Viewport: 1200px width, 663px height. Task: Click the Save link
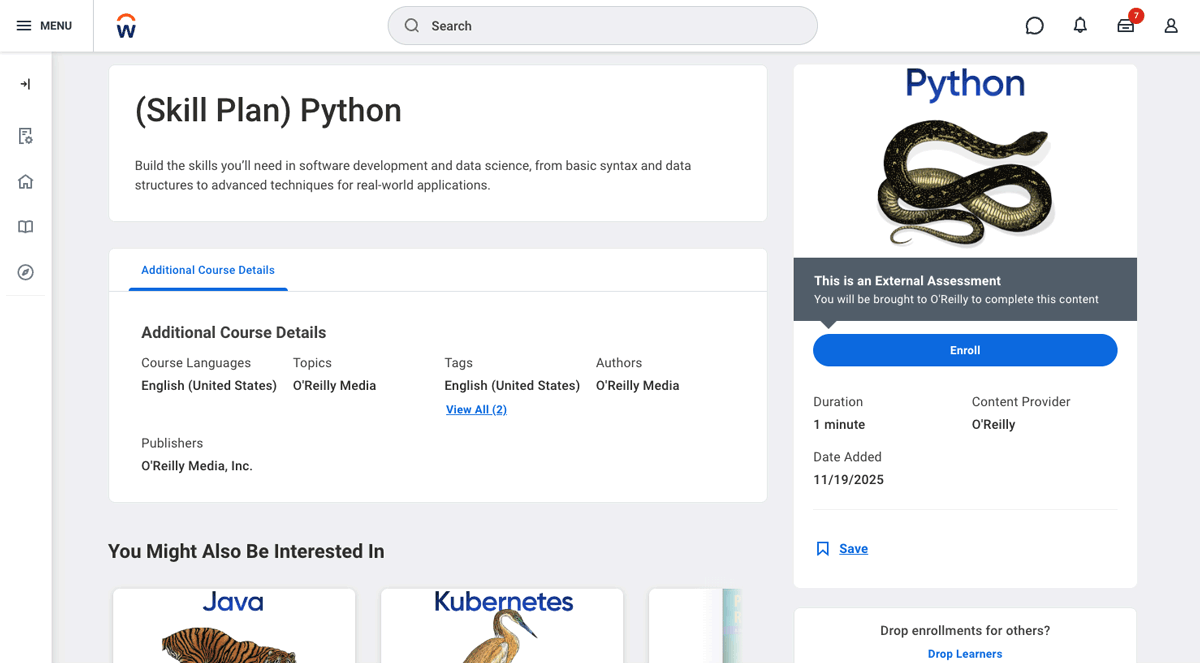point(853,548)
